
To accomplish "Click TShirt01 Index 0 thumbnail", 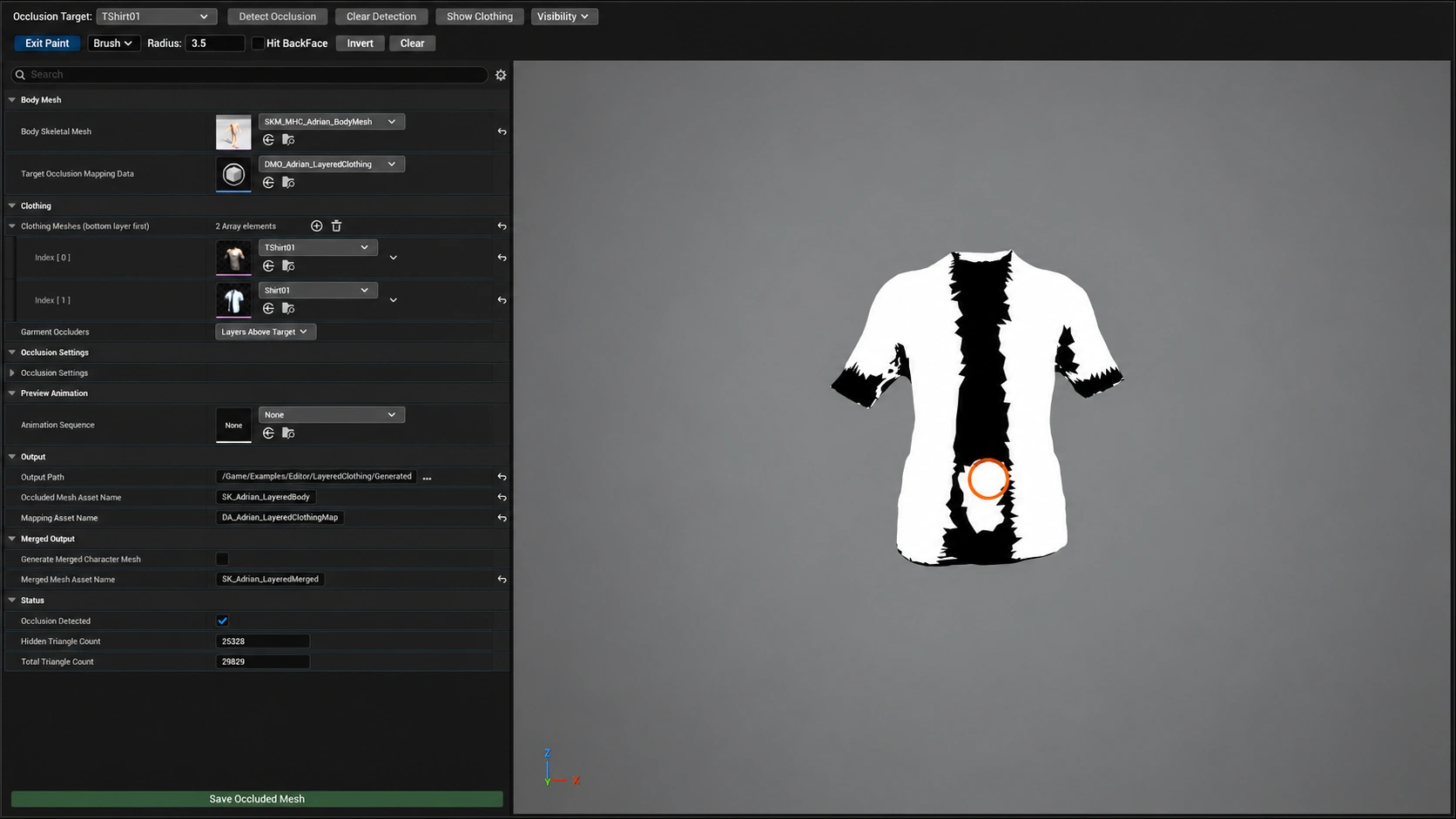I will pyautogui.click(x=233, y=258).
